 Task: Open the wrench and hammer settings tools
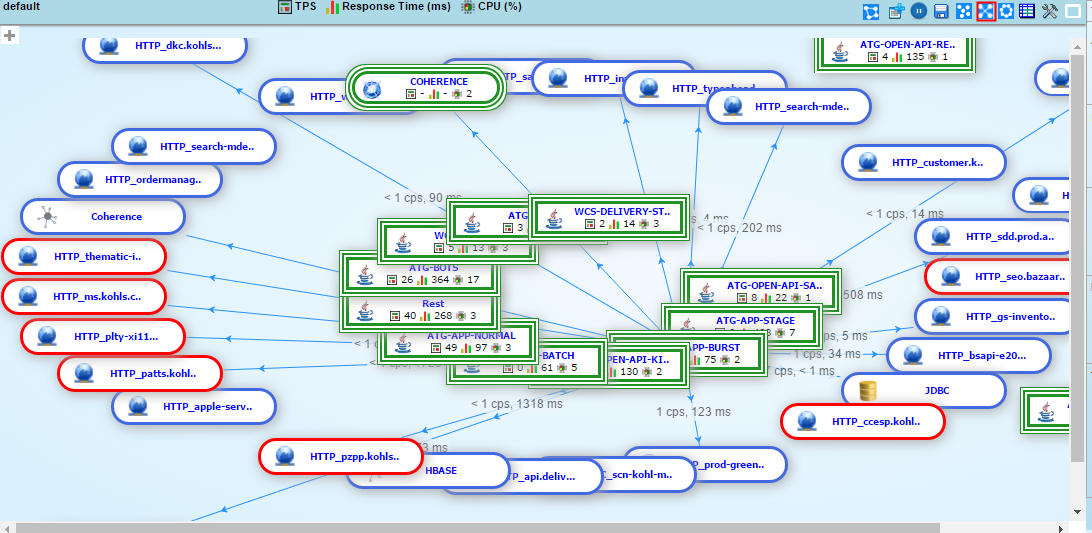(x=1050, y=11)
